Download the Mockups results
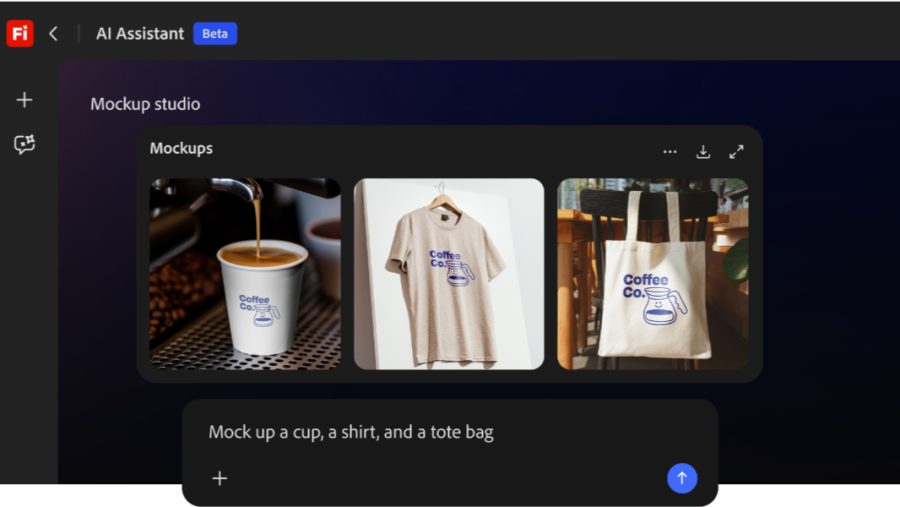900x507 pixels. [x=703, y=152]
